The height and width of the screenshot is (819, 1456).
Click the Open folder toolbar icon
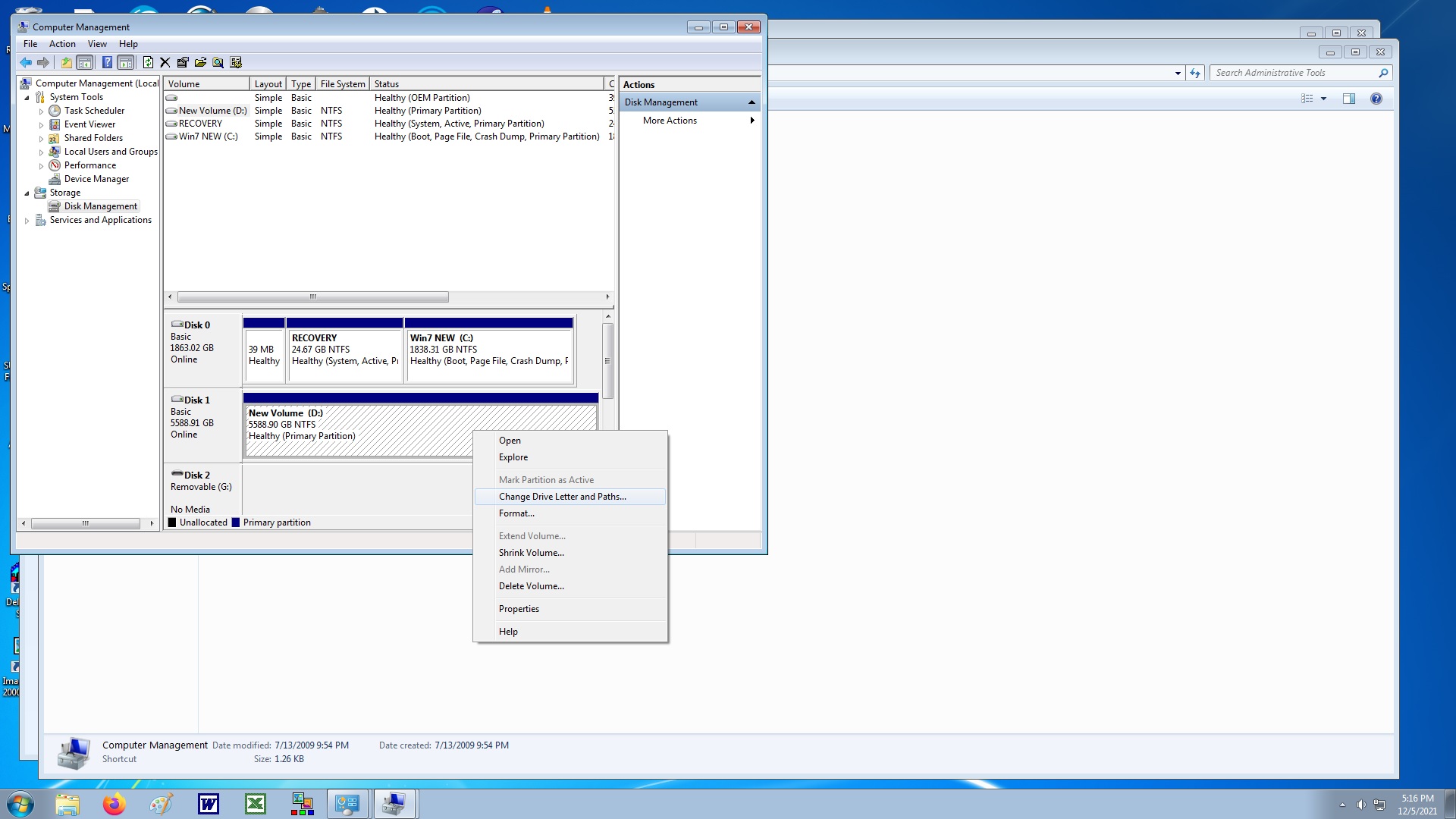coord(200,62)
